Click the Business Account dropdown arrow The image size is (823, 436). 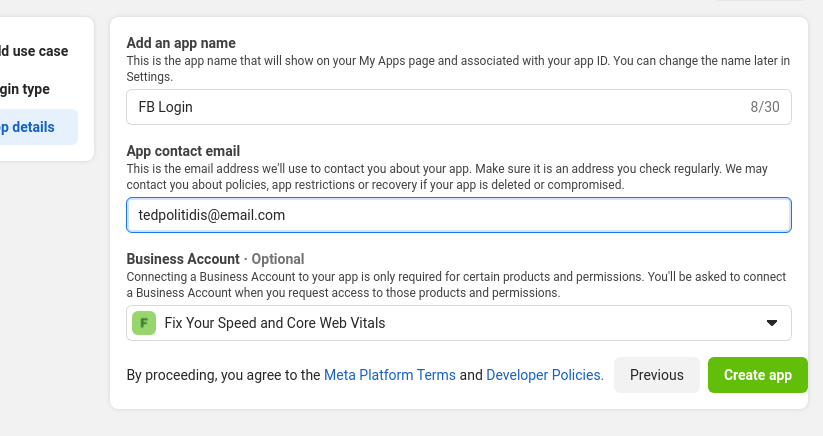[772, 323]
